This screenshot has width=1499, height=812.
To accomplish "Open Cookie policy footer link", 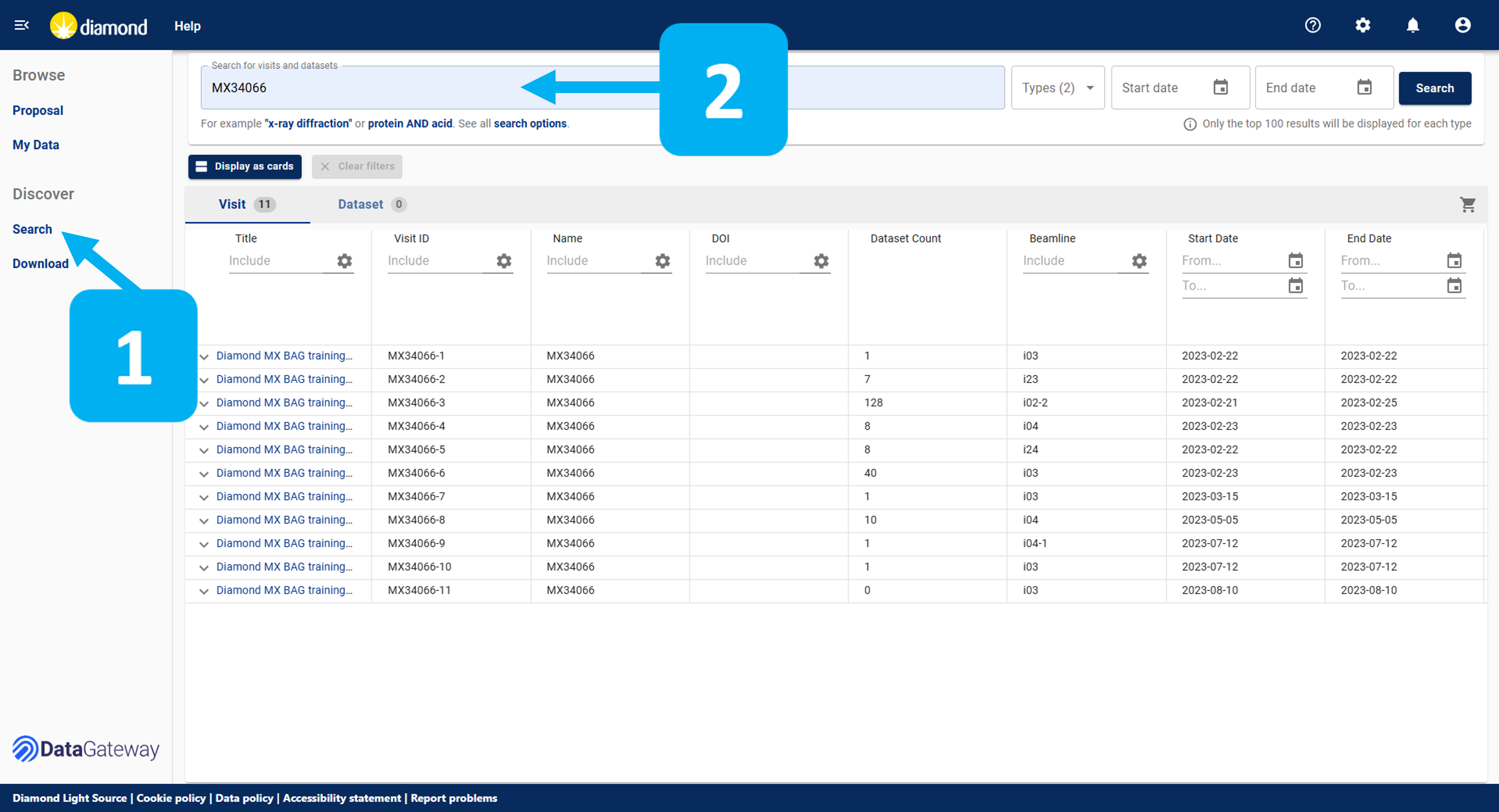I will click(x=171, y=798).
